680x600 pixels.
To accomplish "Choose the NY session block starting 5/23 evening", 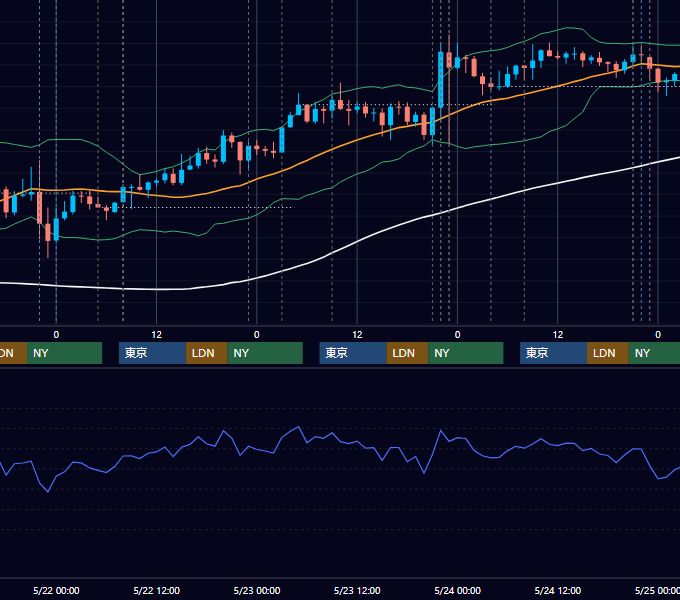I will coord(466,353).
